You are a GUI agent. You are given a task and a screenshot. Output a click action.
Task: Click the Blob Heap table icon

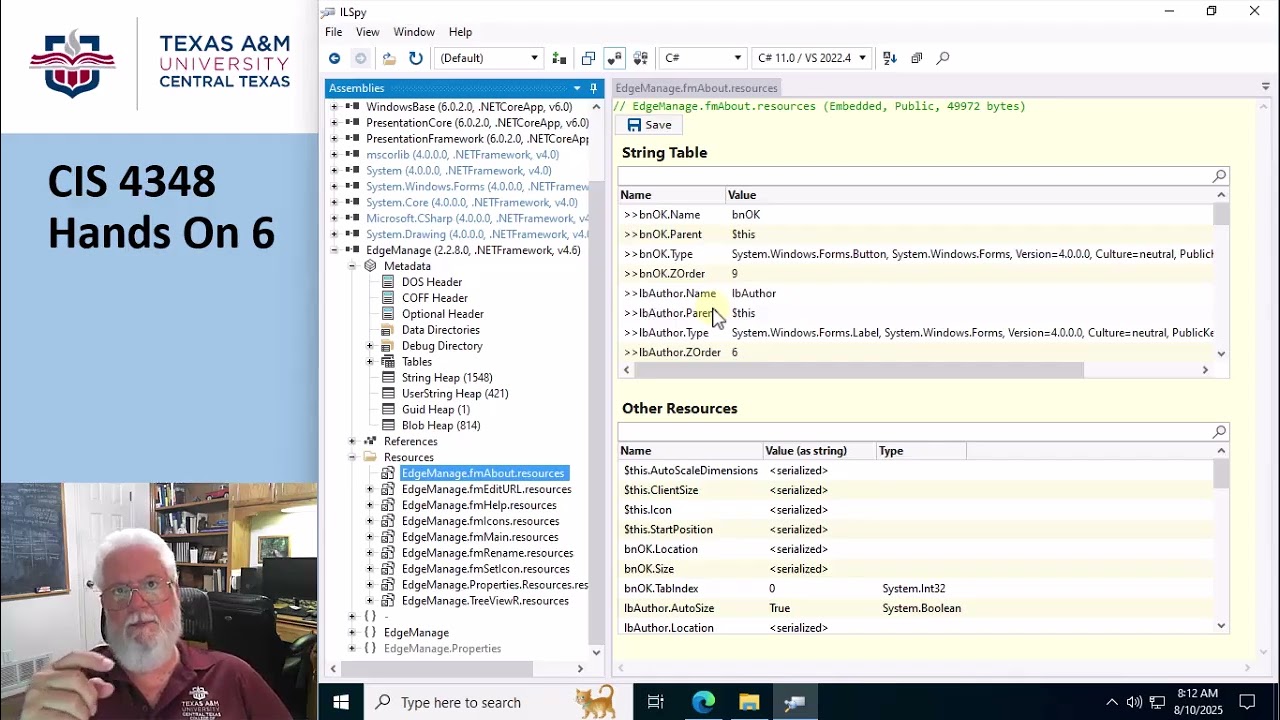tap(389, 425)
